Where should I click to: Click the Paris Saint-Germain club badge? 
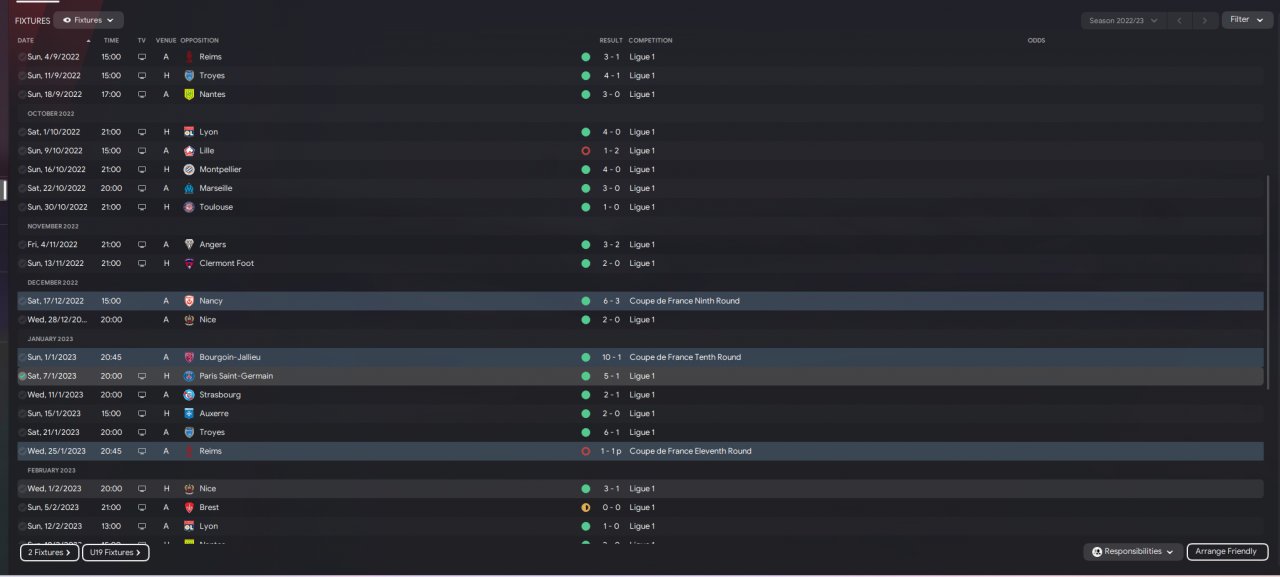189,376
